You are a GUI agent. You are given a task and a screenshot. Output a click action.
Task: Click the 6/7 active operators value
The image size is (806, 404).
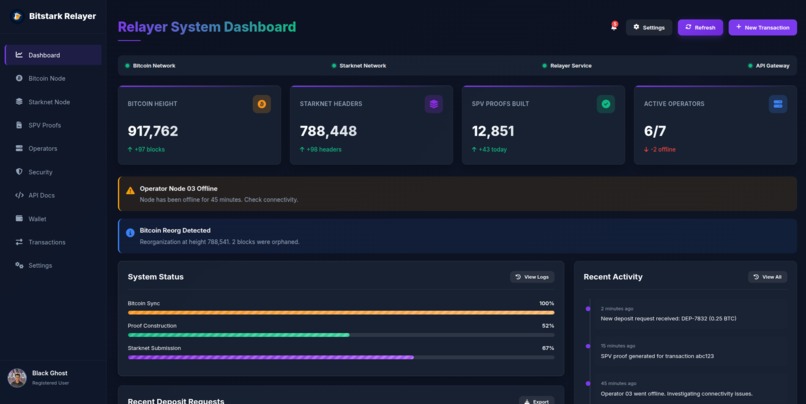point(655,131)
